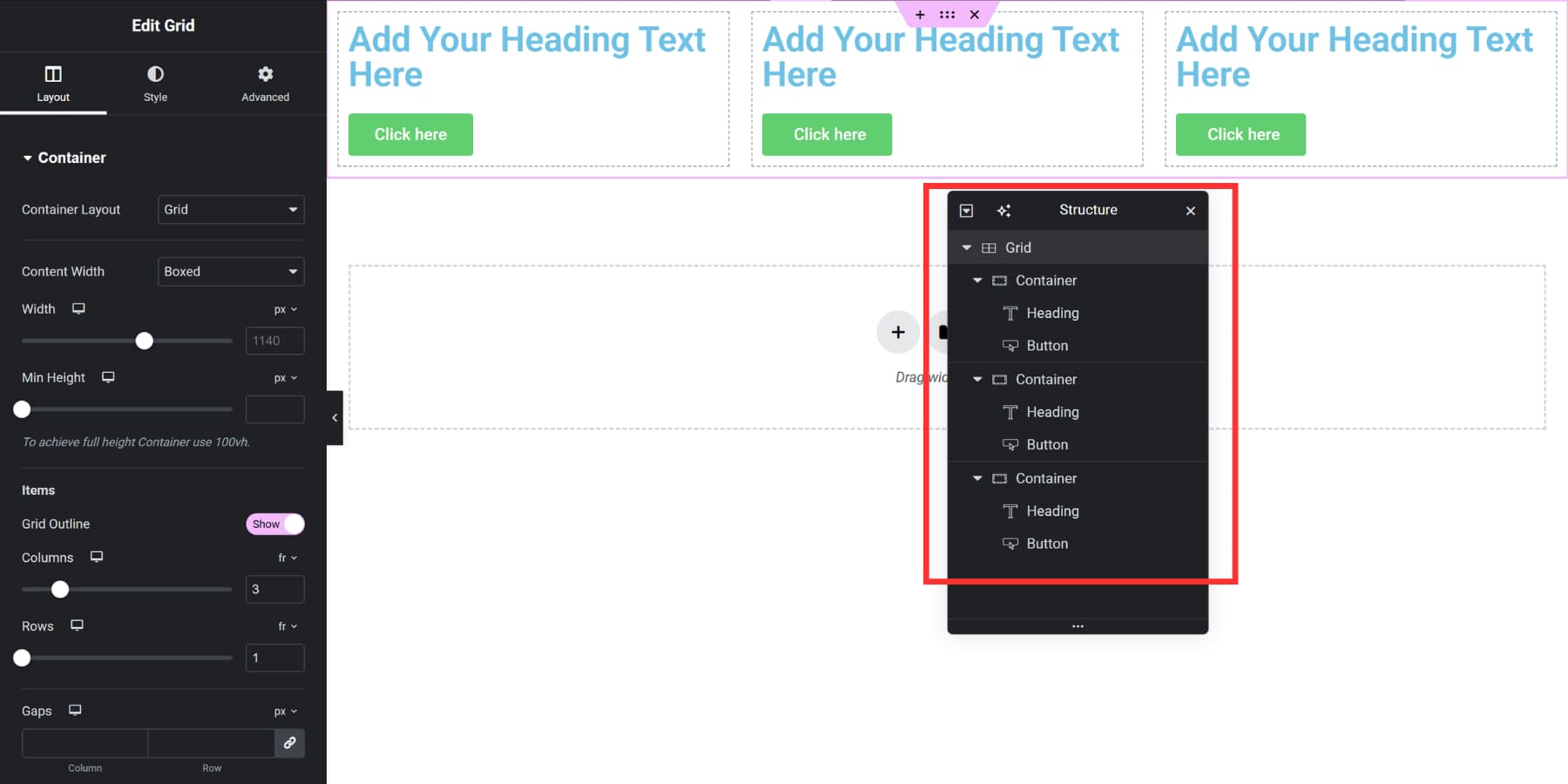Open the Advanced tab
The height and width of the screenshot is (784, 1568).
(x=264, y=83)
